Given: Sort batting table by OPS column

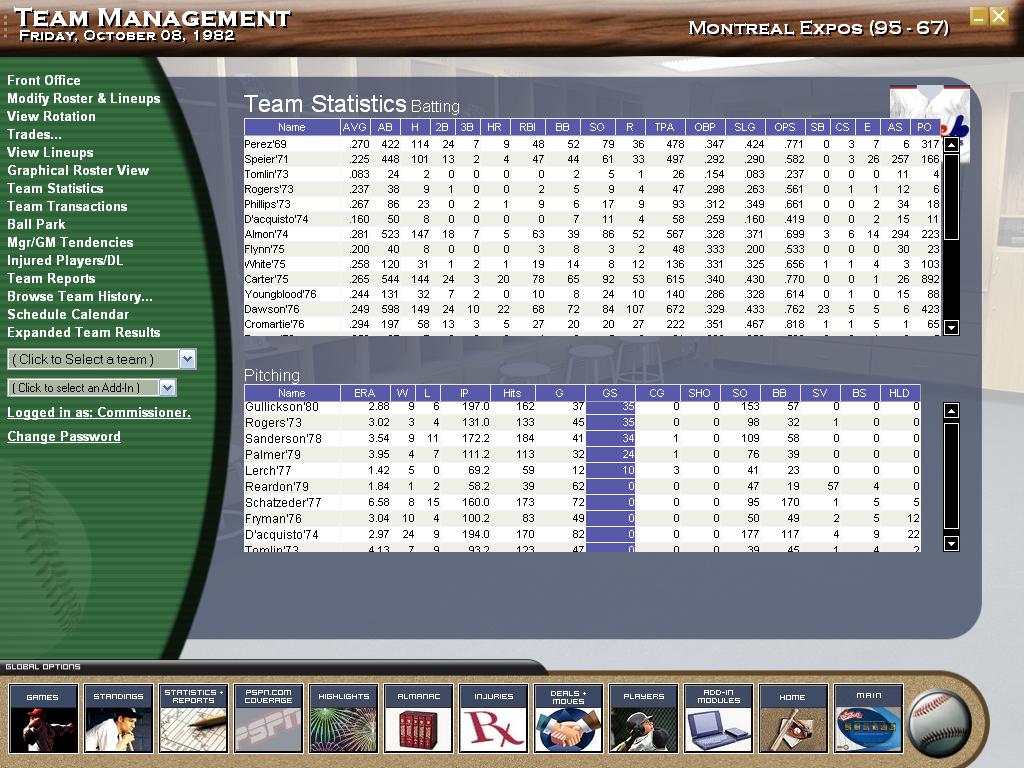Looking at the screenshot, I should 785,127.
